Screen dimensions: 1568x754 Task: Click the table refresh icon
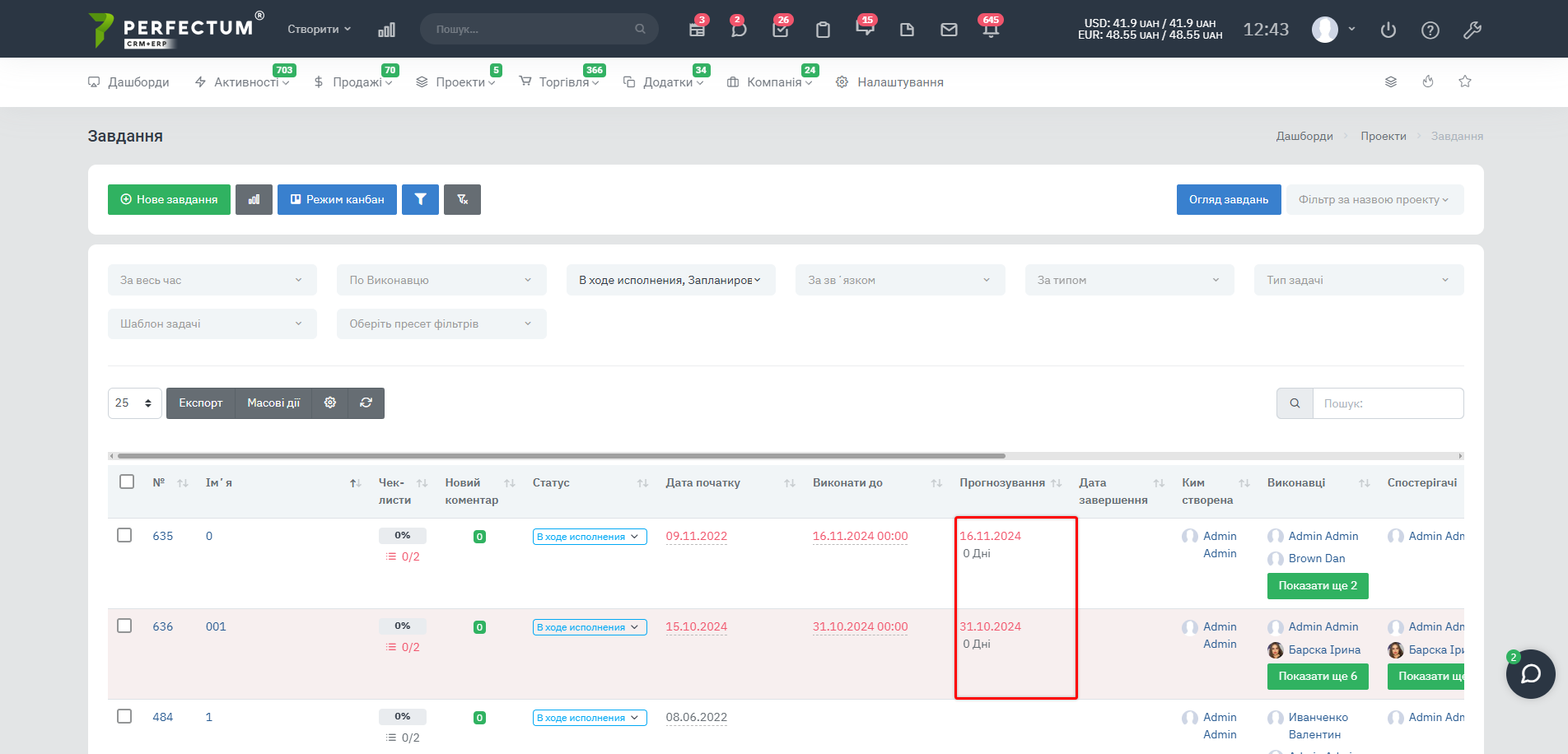[366, 403]
